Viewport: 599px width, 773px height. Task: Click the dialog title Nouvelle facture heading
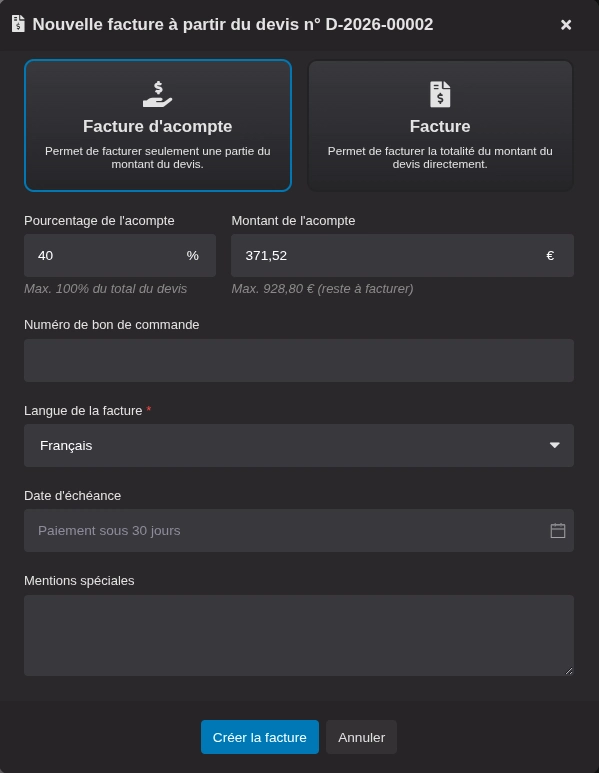coord(233,24)
